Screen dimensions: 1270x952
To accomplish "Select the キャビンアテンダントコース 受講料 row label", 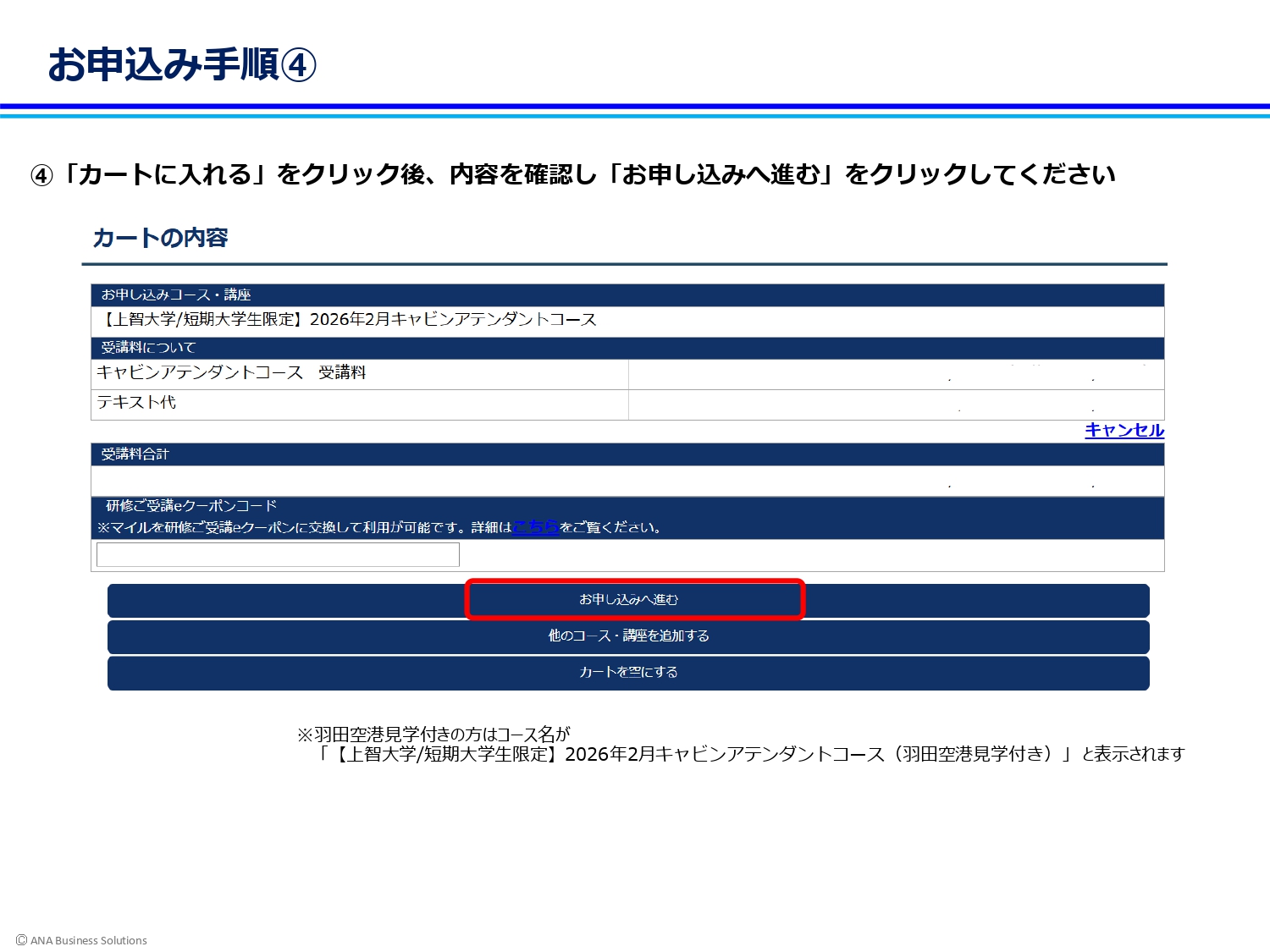I will (231, 373).
